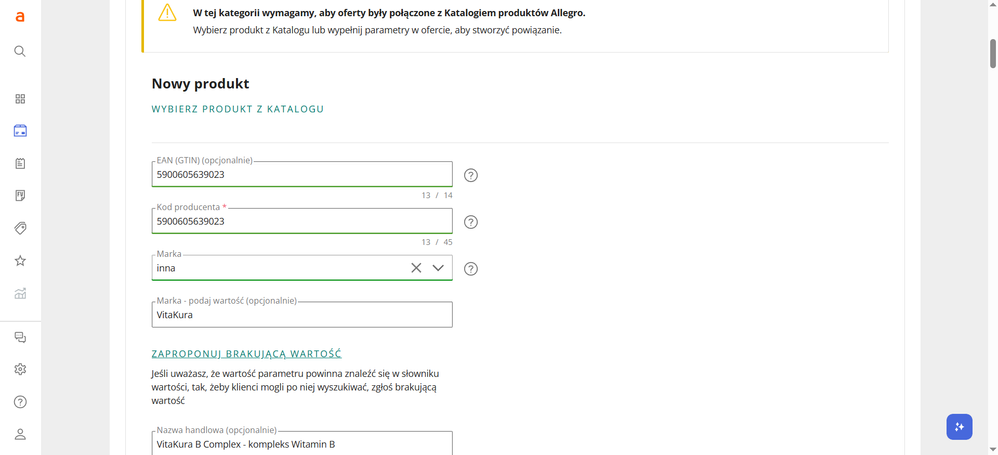
Task: Select the highlighted offers icon in sidebar
Action: (x=20, y=131)
